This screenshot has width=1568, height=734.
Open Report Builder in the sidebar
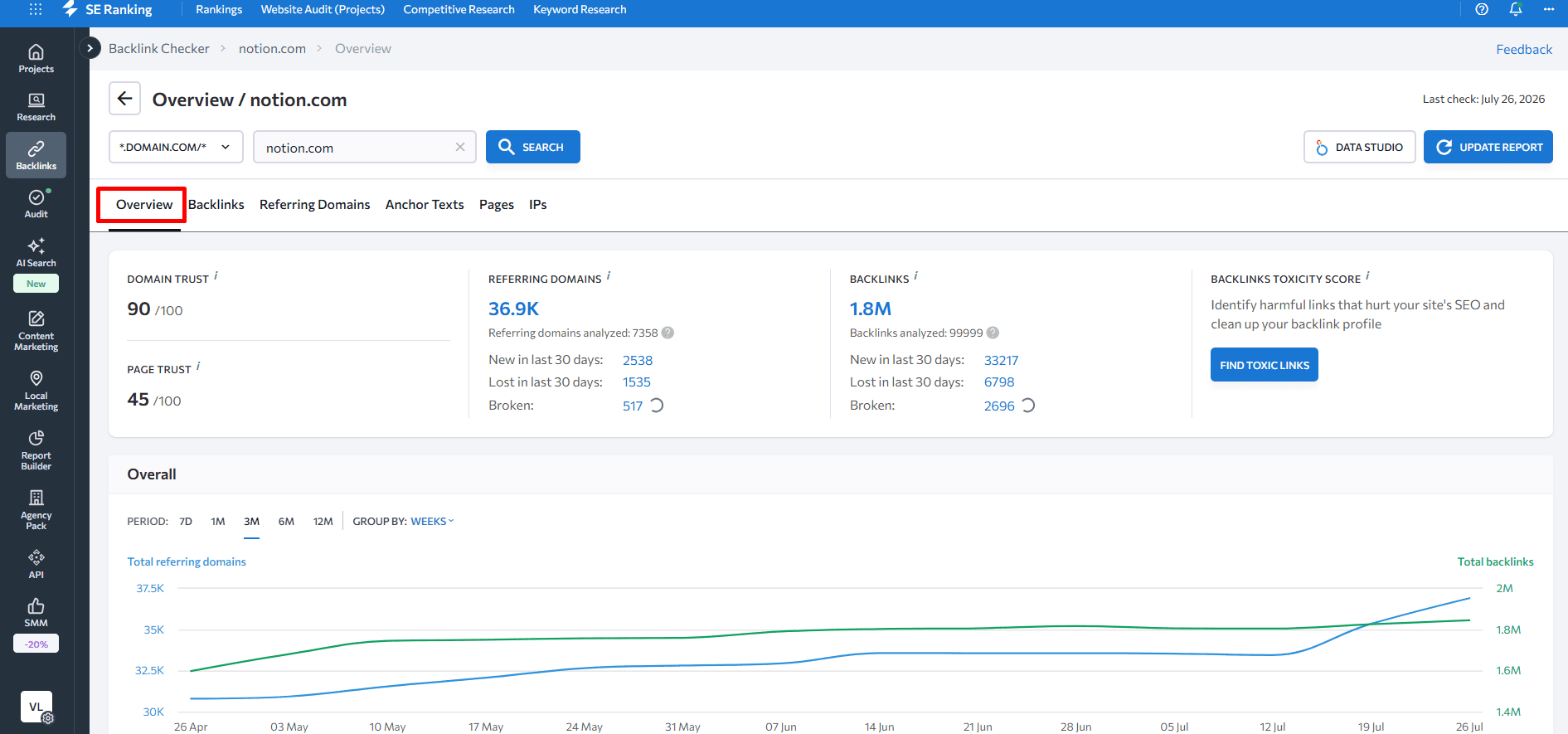pos(36,450)
